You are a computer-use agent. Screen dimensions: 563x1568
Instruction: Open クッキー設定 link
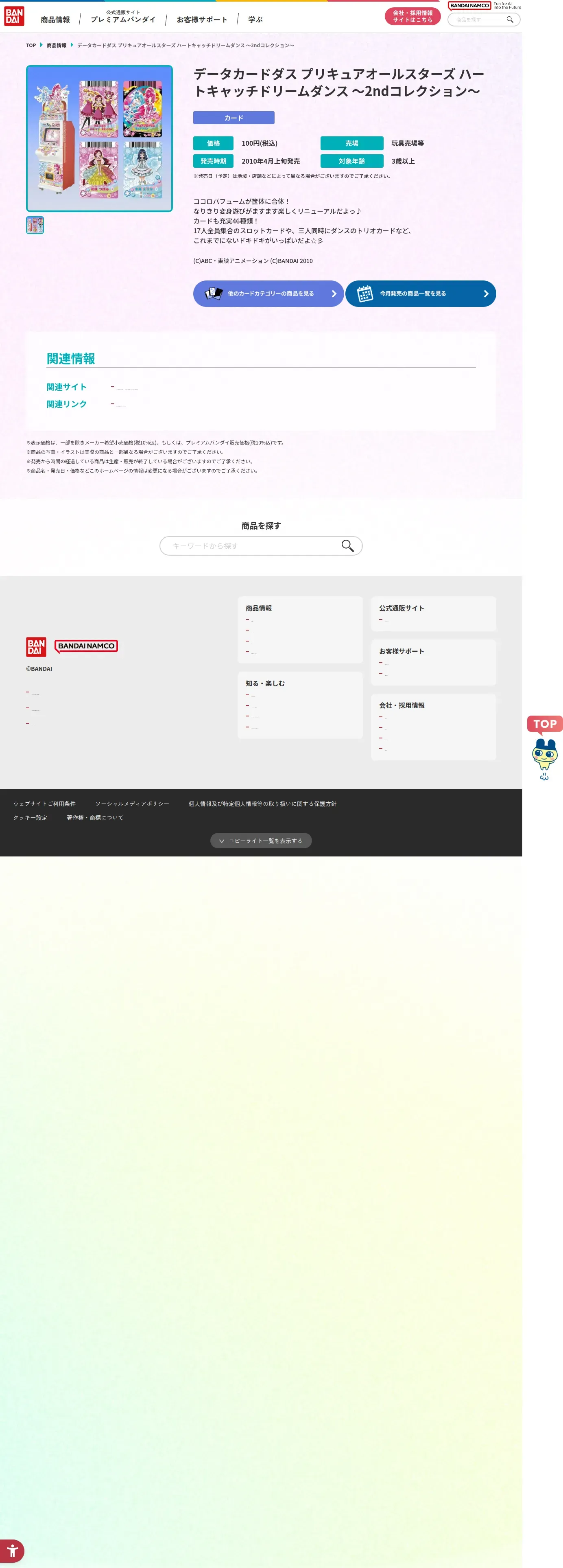click(x=31, y=817)
